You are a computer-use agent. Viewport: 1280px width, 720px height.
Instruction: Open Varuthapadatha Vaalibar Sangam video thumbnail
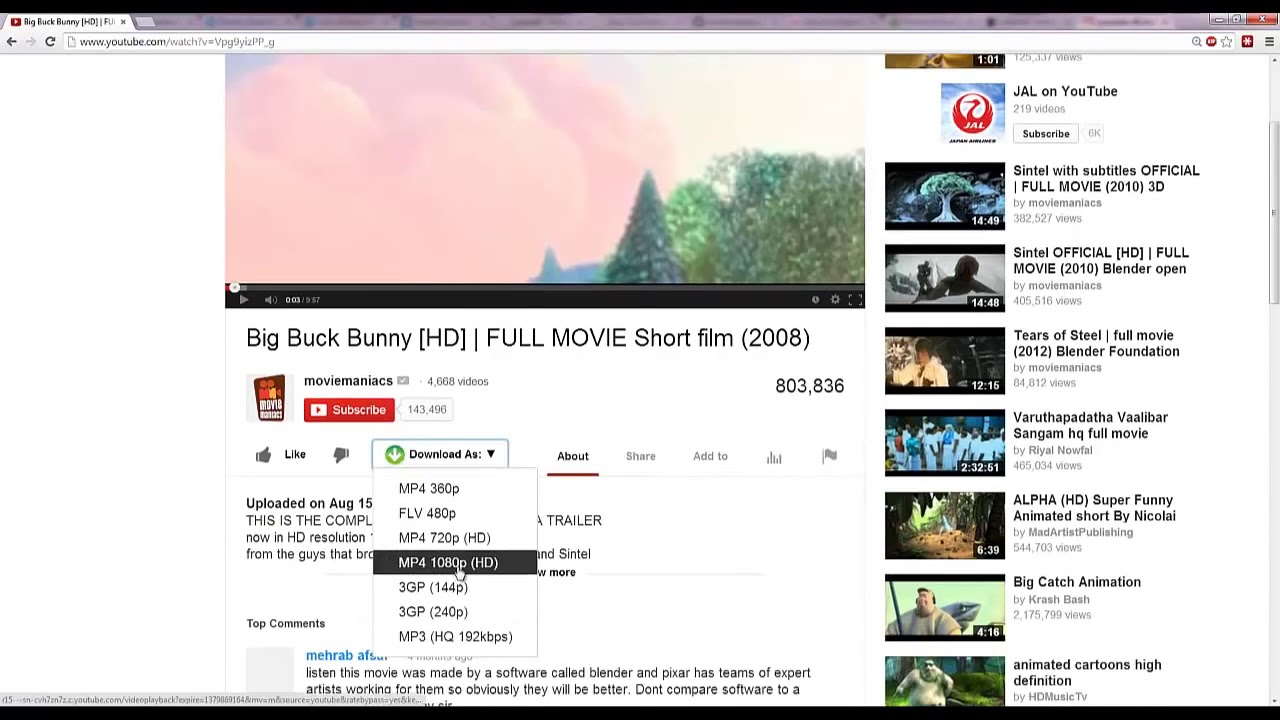[x=945, y=442]
